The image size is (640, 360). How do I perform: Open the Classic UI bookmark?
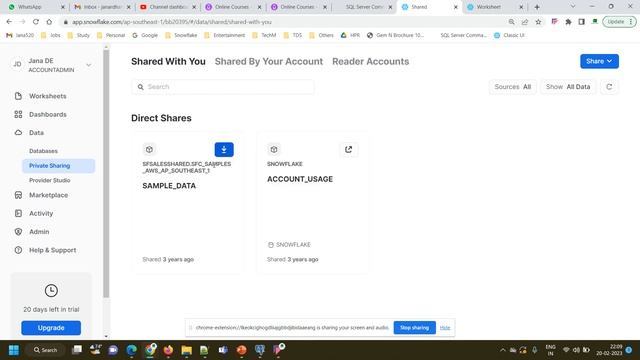point(509,35)
